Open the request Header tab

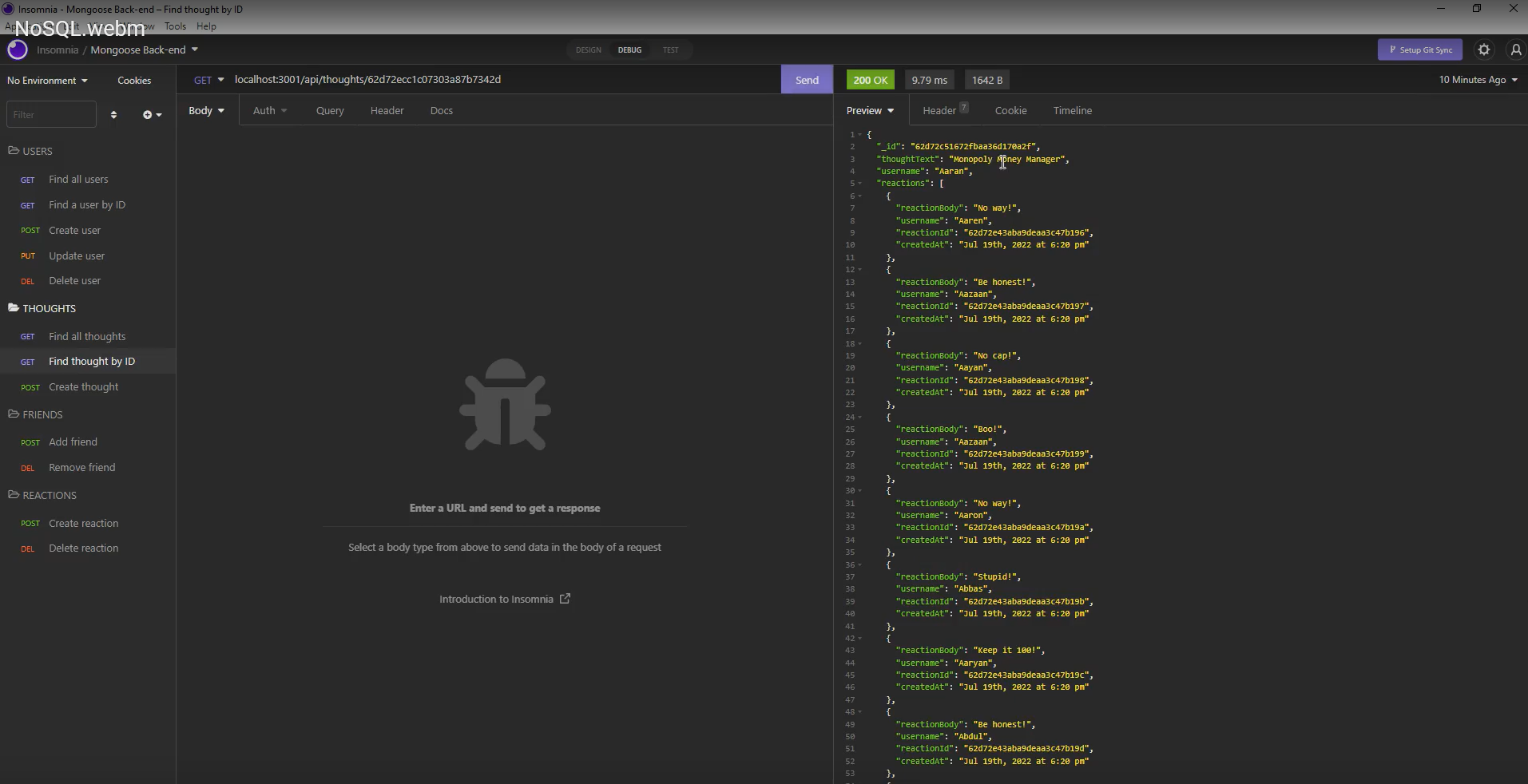coord(387,110)
